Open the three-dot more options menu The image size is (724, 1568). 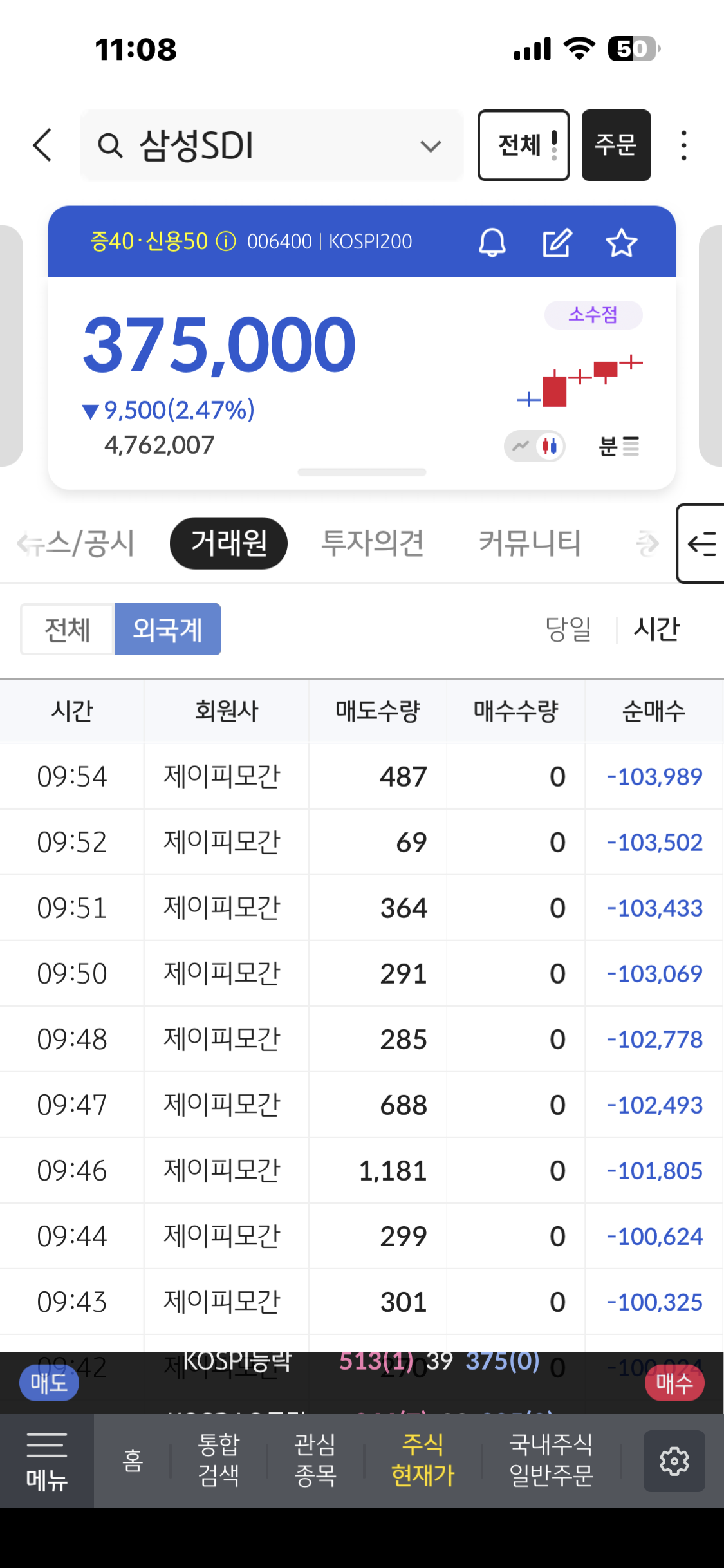(683, 145)
